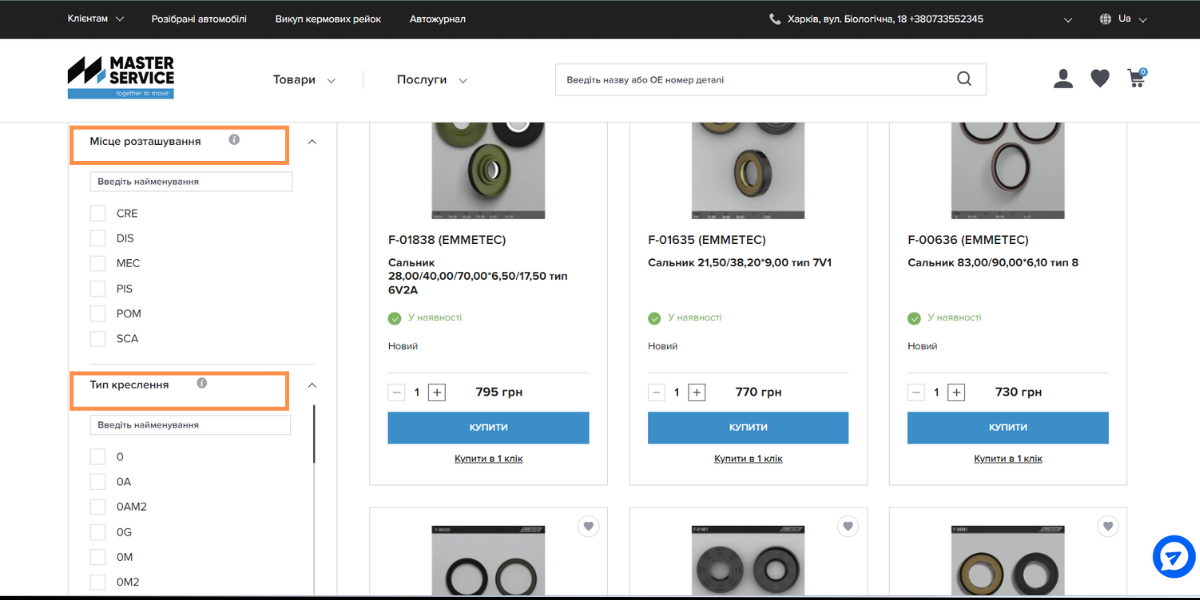Open the shopping cart icon
This screenshot has height=600, width=1200.
1136,78
